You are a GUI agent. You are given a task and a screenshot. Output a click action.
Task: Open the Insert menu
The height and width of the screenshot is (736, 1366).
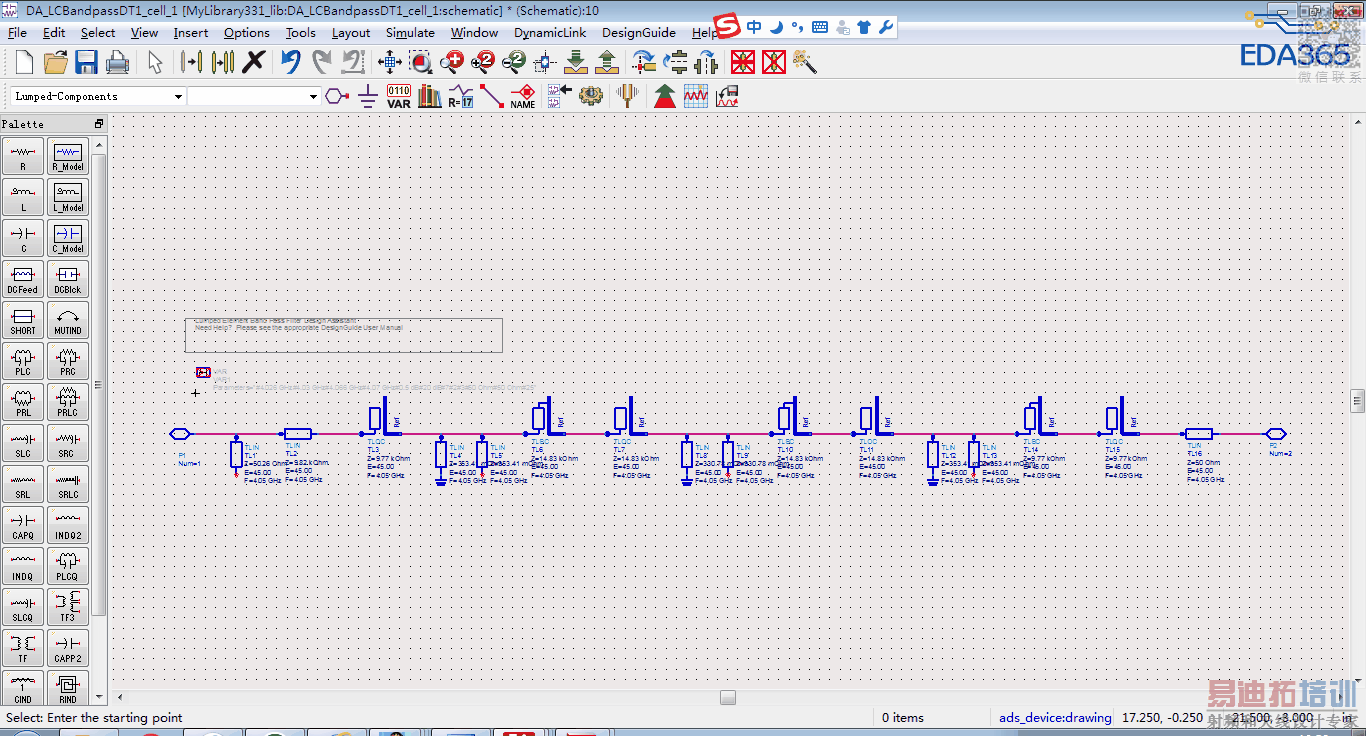click(x=191, y=32)
